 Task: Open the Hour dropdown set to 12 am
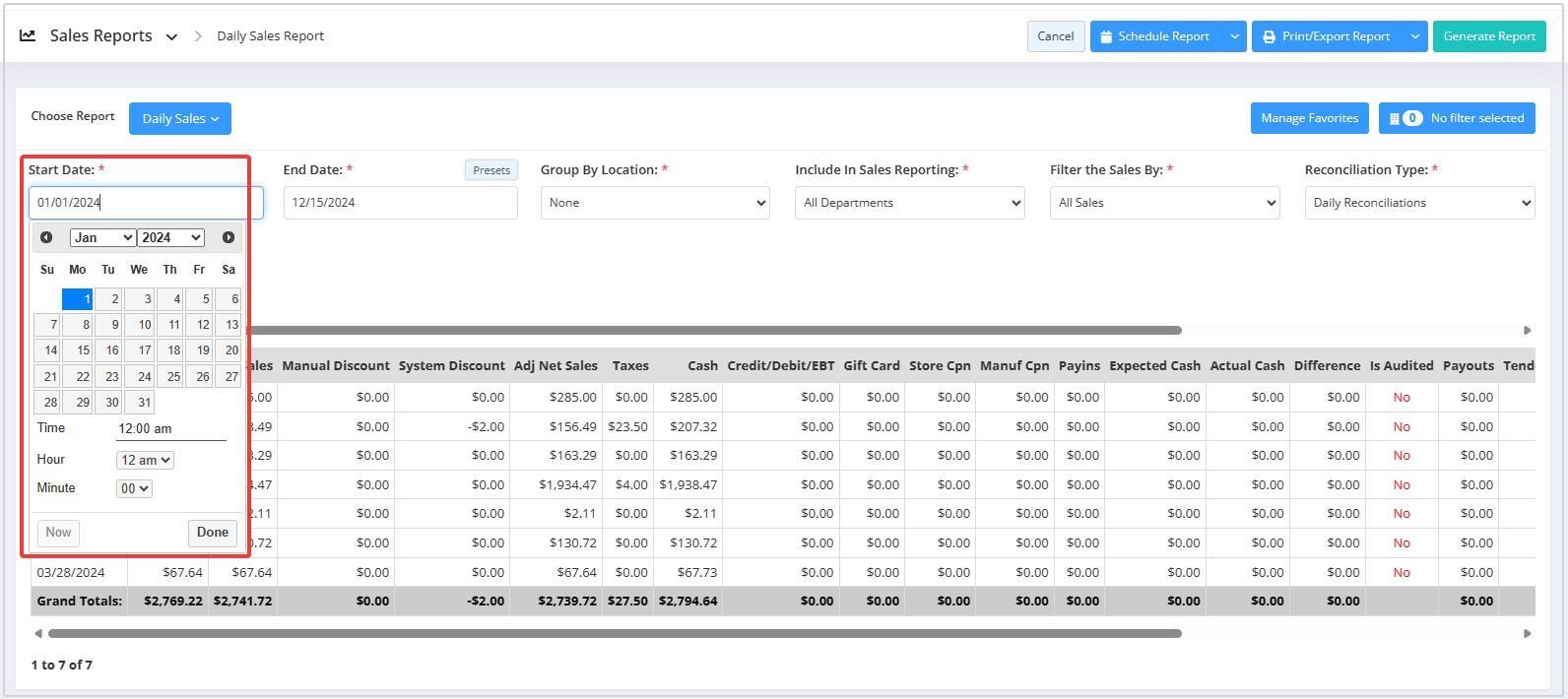coord(145,460)
